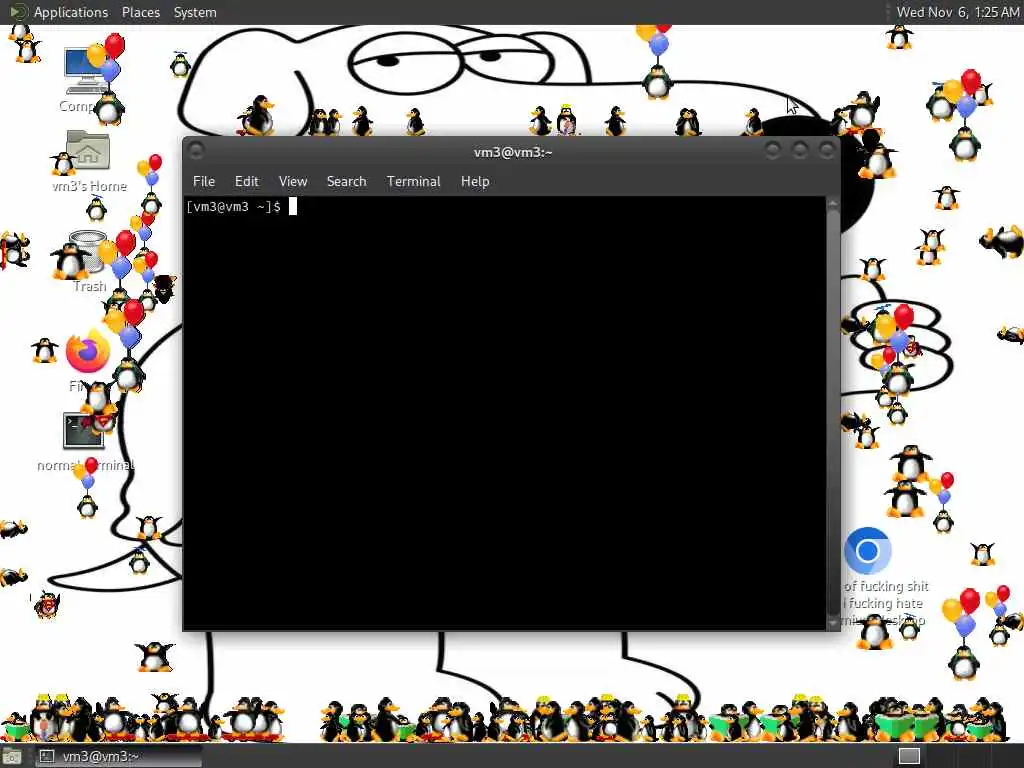Open the Places menu in top panel

140,12
